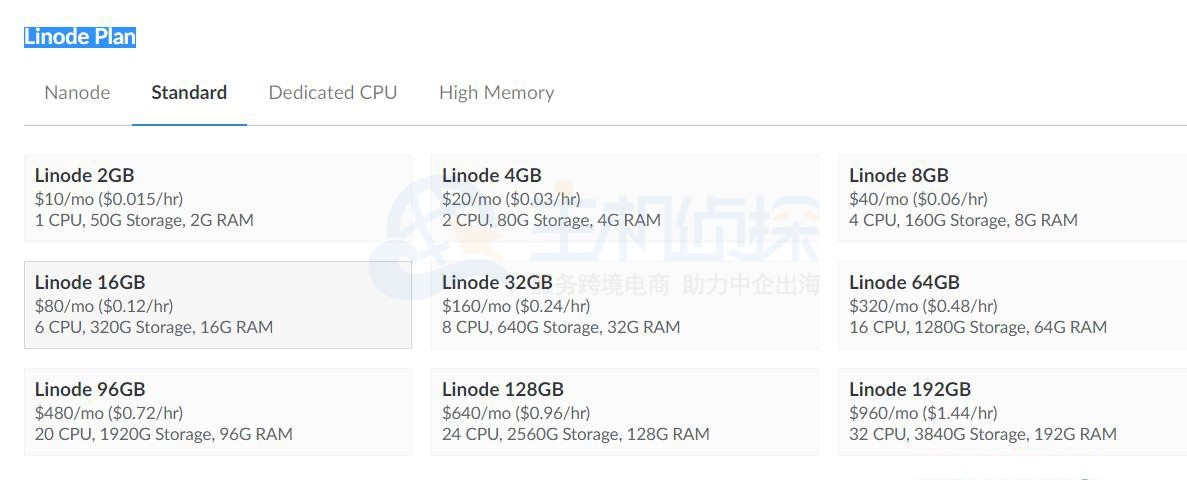Select the Linode 64GB plan
Image resolution: width=1187 pixels, height=480 pixels.
1011,305
